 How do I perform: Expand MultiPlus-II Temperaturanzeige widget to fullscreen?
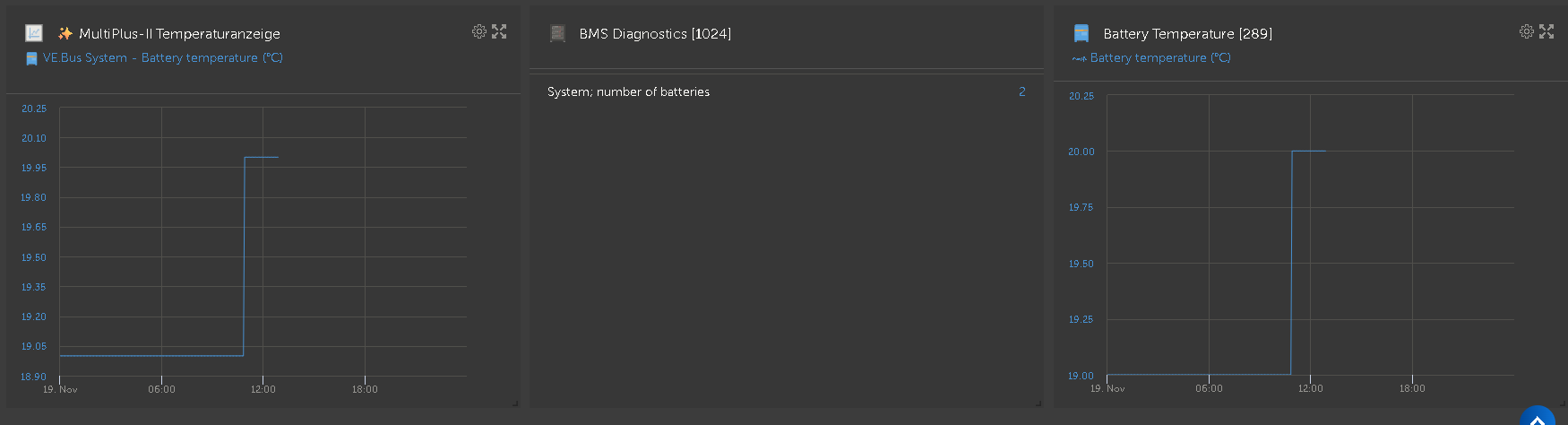pyautogui.click(x=499, y=31)
